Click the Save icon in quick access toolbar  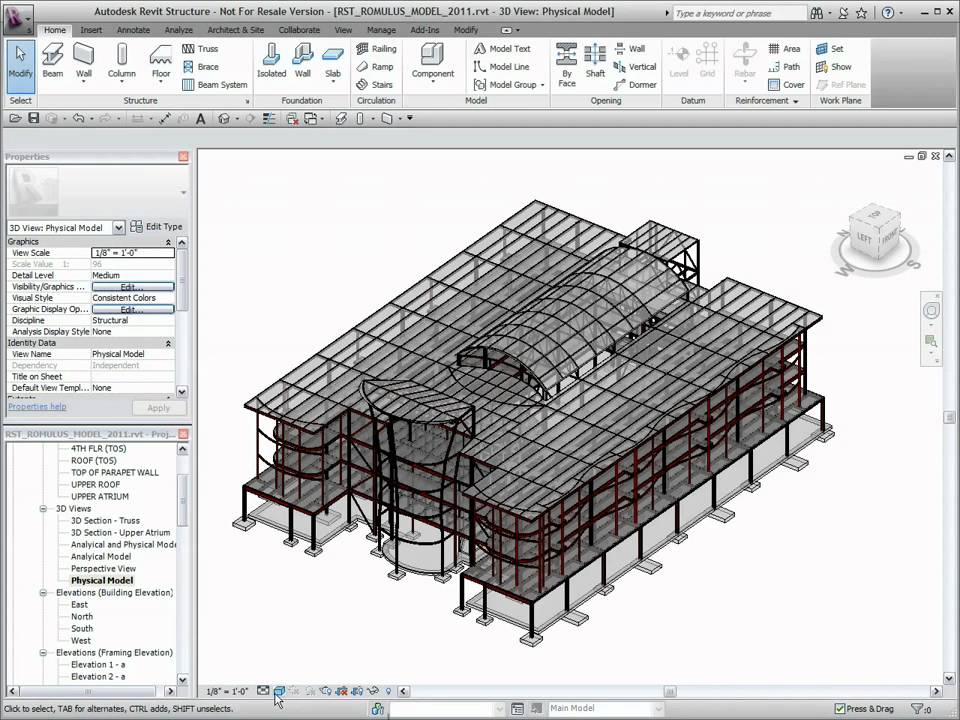tap(34, 118)
